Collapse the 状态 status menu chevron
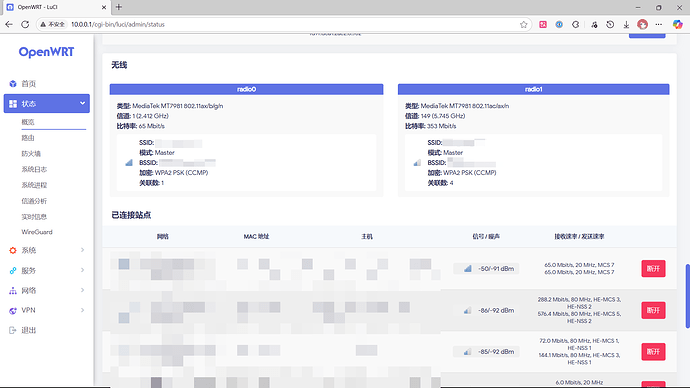690x388 pixels. (x=82, y=103)
